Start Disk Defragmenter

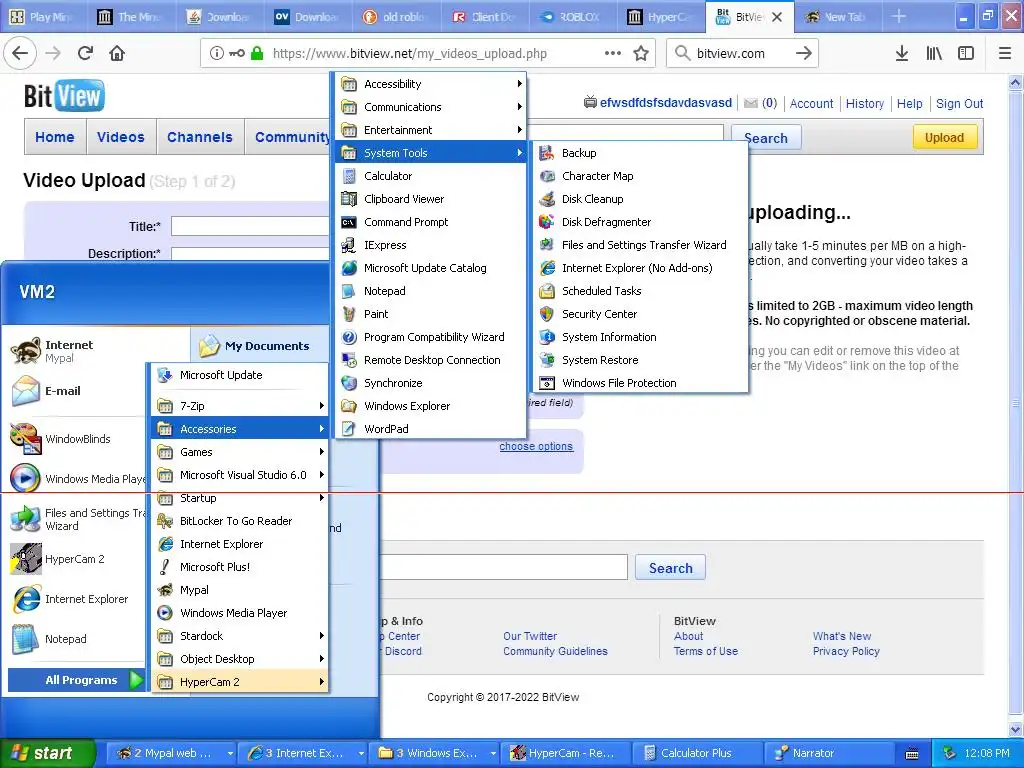coord(640,222)
